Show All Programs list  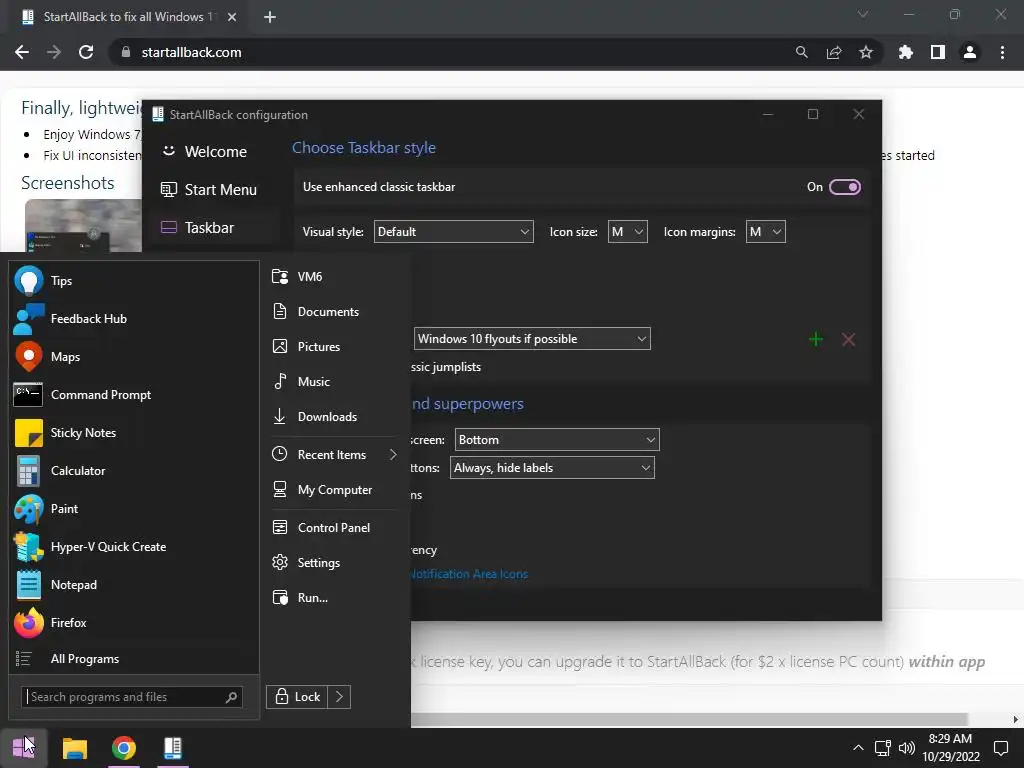[x=134, y=659]
